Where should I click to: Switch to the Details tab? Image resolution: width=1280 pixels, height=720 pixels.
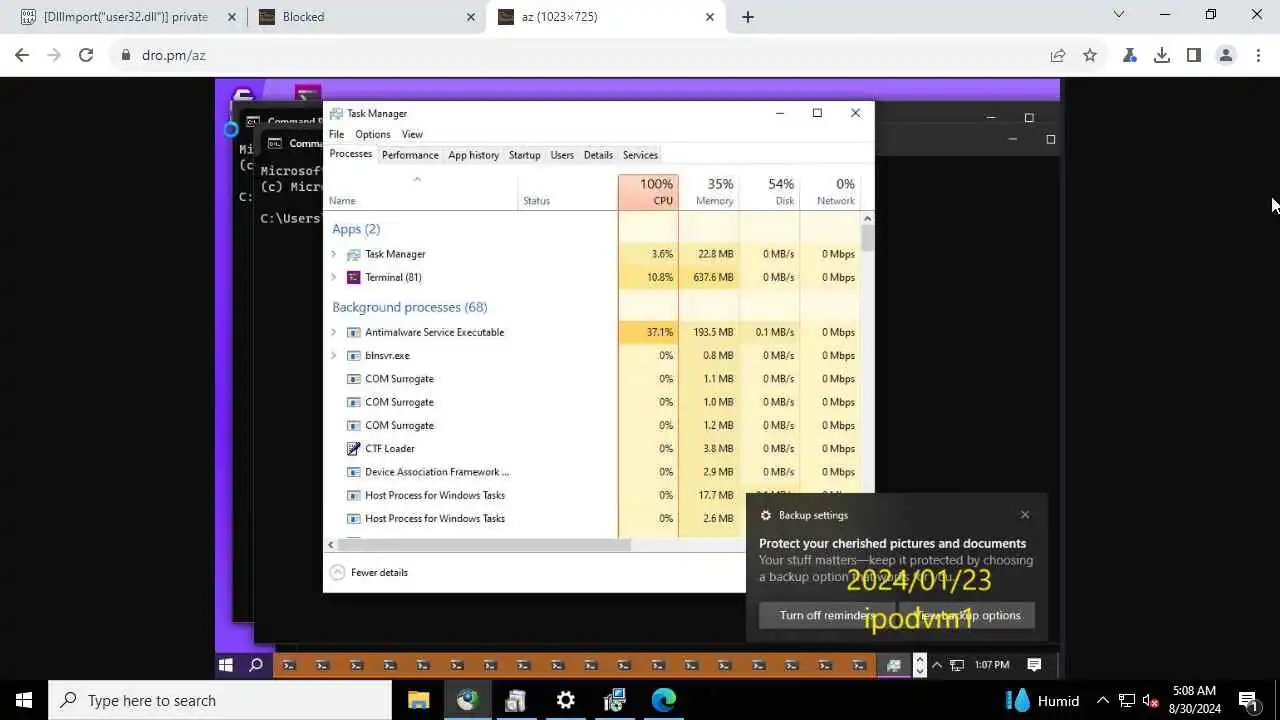598,155
